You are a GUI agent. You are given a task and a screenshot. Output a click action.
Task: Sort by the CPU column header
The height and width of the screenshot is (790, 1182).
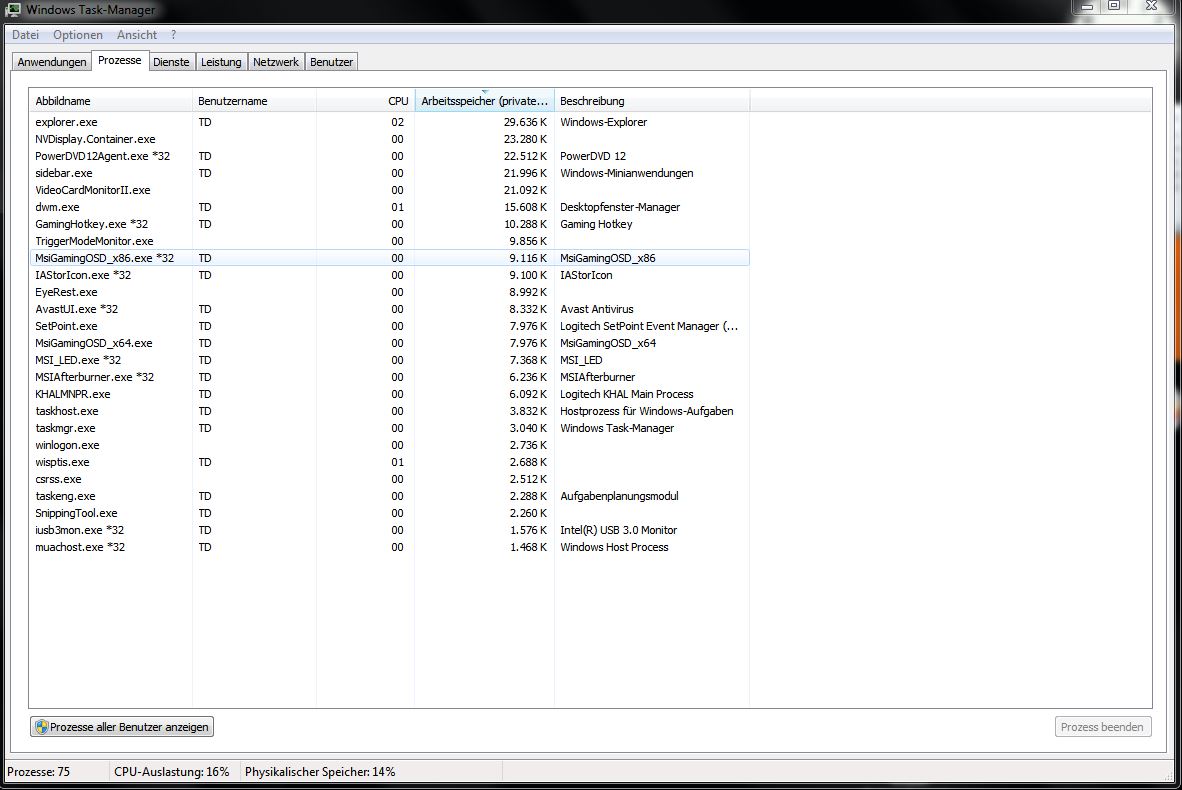(366, 101)
